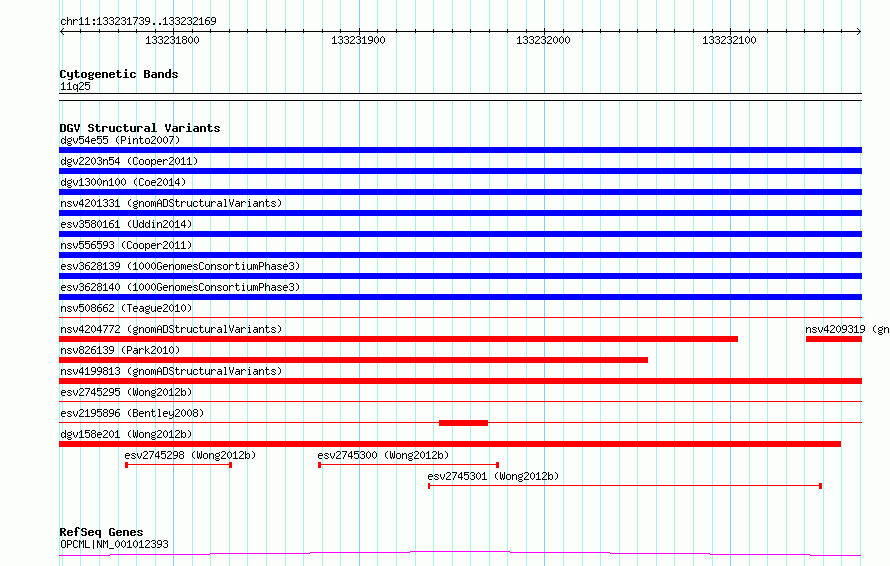This screenshot has width=890, height=566.
Task: Click the ruler's left arrow end
Action: coord(62,31)
